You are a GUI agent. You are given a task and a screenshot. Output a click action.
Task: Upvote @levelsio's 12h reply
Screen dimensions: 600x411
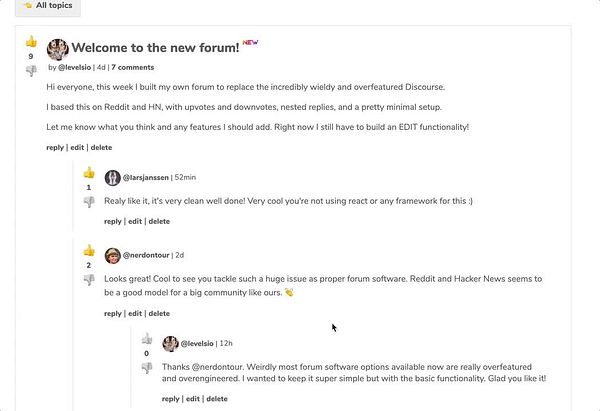point(147,339)
